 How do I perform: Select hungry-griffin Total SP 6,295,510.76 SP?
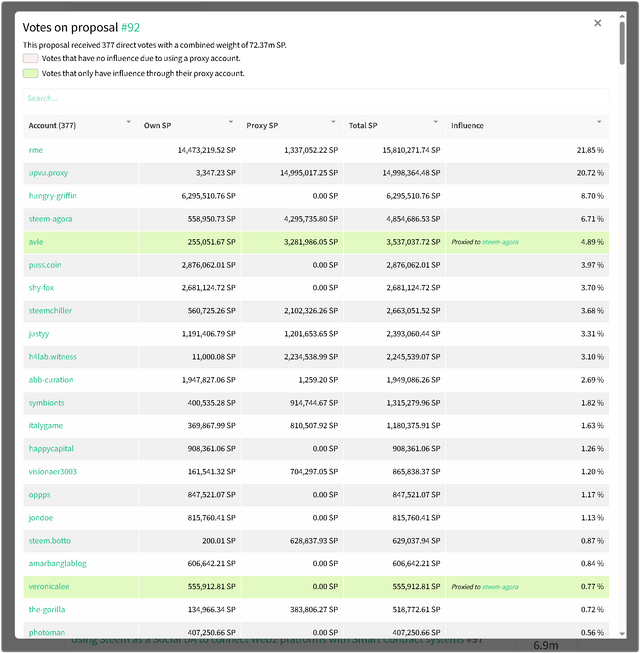pos(413,196)
